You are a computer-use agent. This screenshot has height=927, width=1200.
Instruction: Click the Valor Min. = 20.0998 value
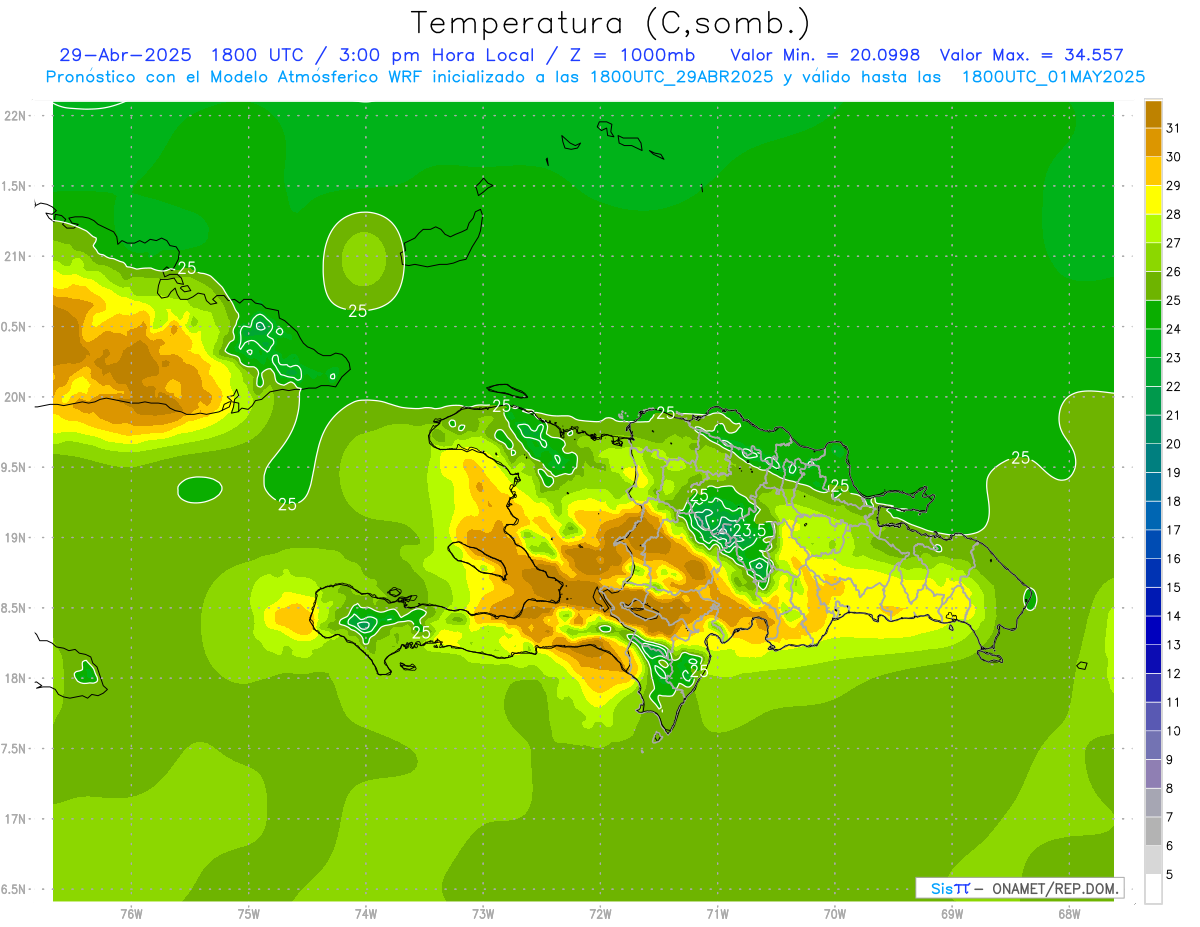coord(825,55)
